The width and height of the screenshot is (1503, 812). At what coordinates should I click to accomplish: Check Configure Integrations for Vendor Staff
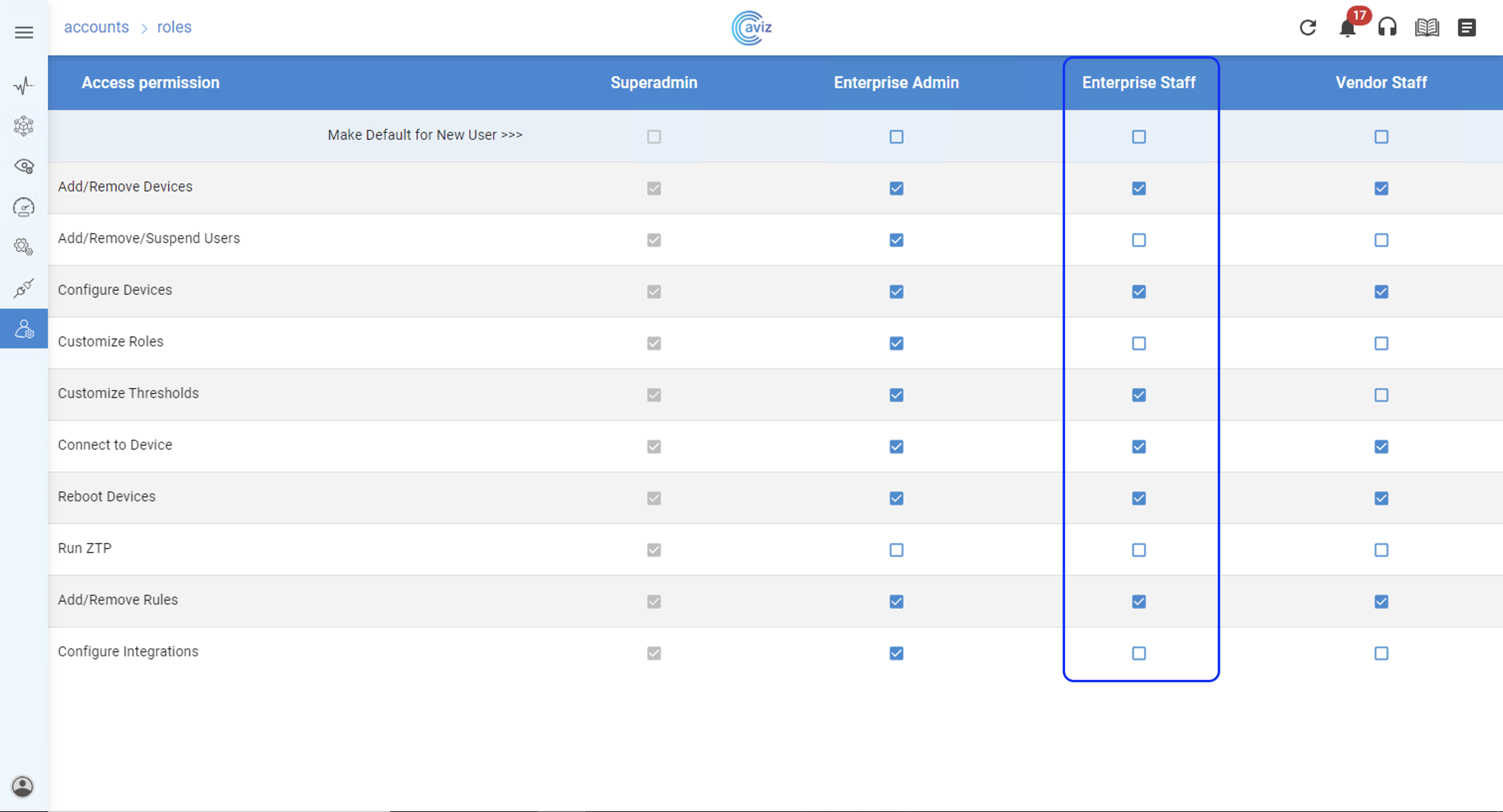pos(1381,653)
